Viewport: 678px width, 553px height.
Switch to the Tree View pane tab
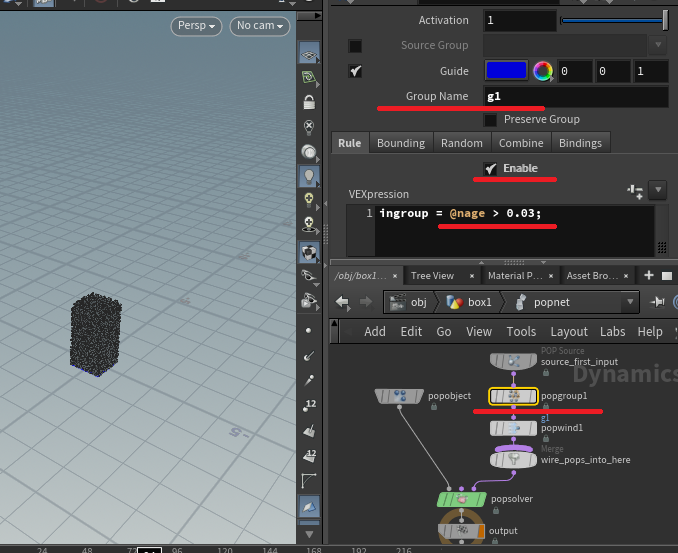[432, 276]
